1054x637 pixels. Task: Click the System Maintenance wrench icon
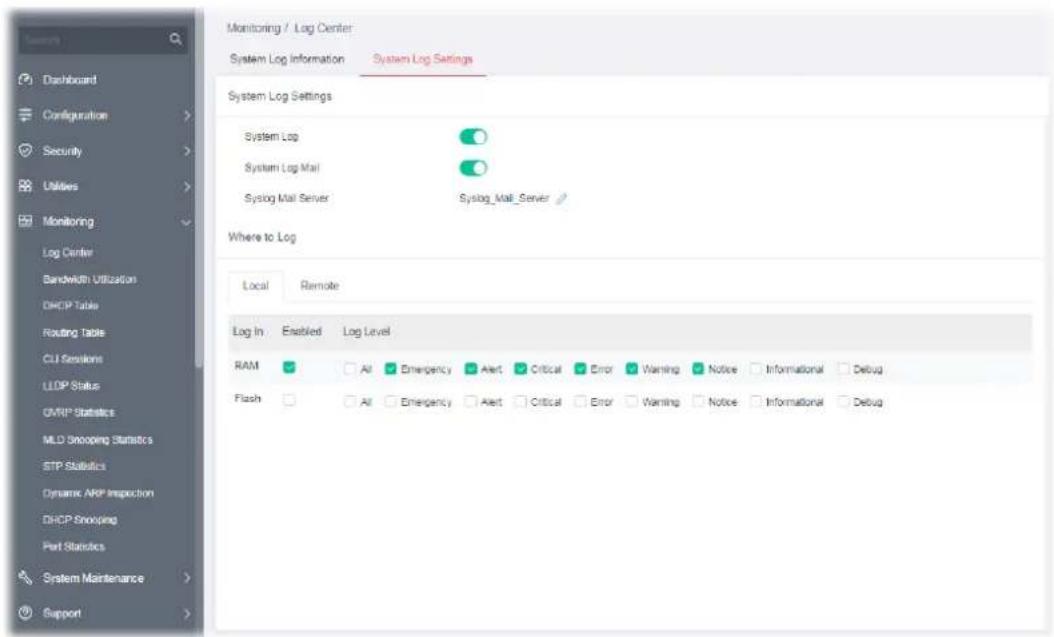click(26, 577)
